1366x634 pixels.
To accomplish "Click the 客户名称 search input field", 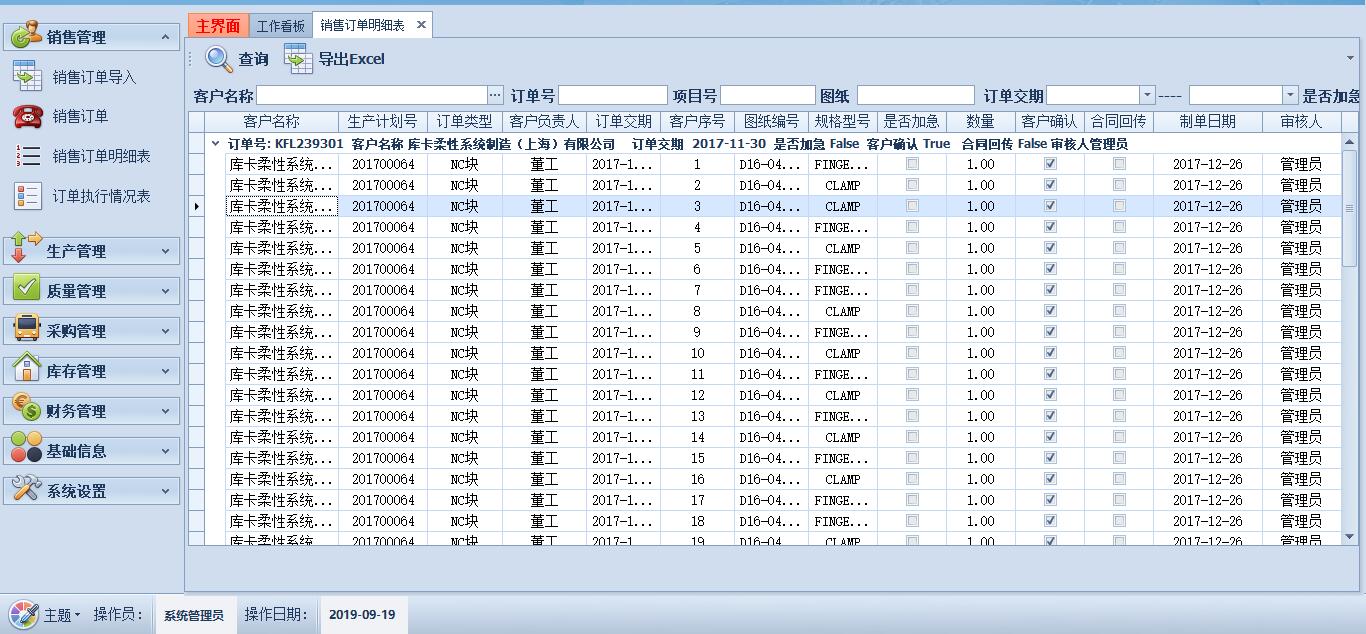I will pyautogui.click(x=372, y=96).
